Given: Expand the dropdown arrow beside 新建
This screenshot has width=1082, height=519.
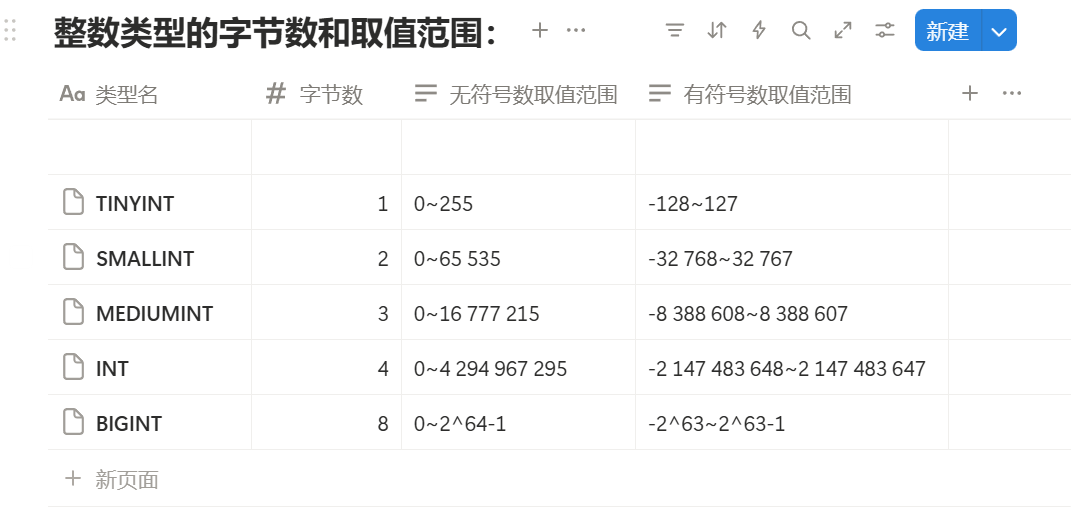Looking at the screenshot, I should [999, 30].
